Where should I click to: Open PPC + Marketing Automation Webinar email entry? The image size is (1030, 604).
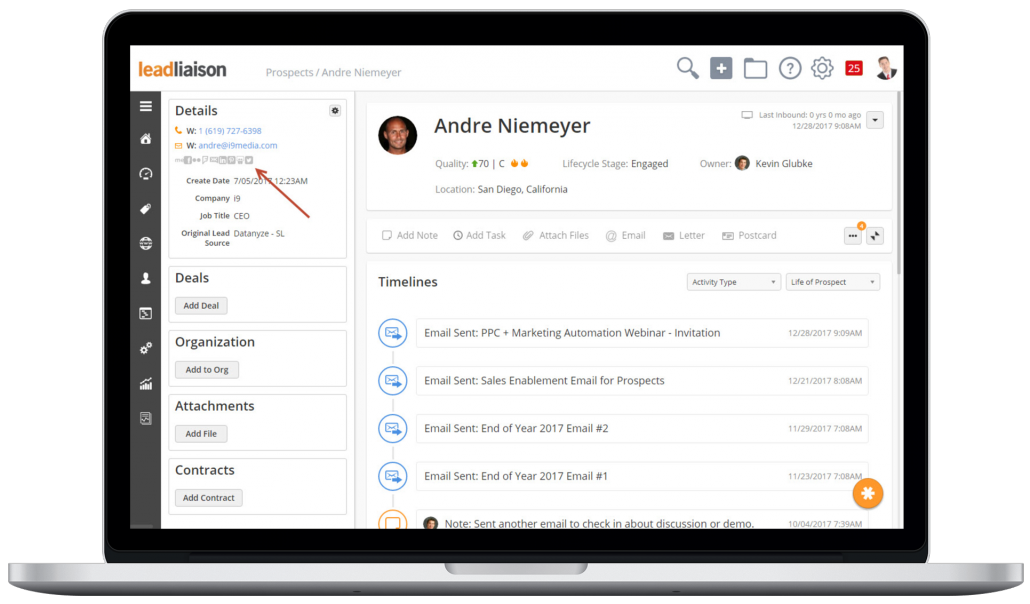tap(642, 333)
